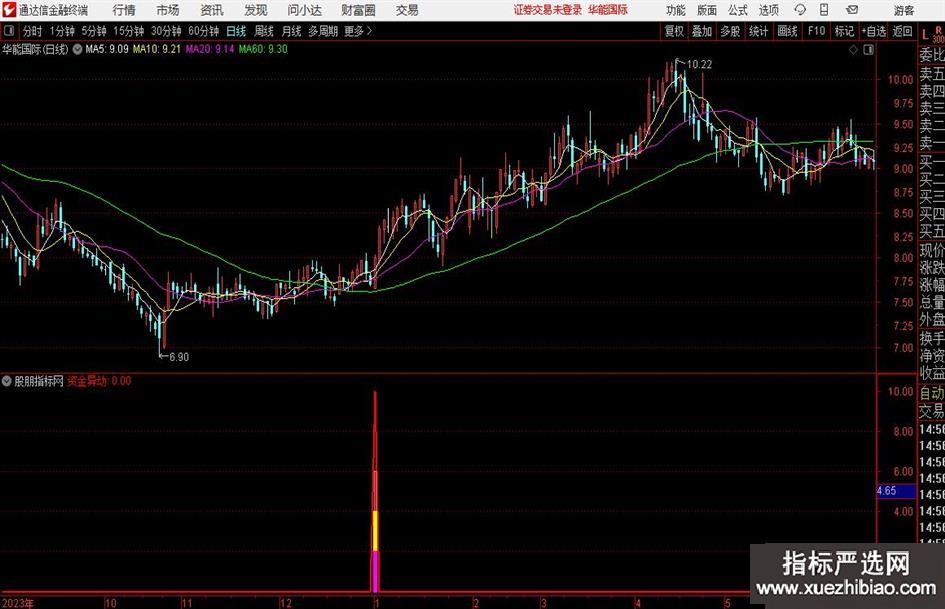Click the 6.90 low price marker
Image resolution: width=945 pixels, height=609 pixels.
click(x=179, y=357)
